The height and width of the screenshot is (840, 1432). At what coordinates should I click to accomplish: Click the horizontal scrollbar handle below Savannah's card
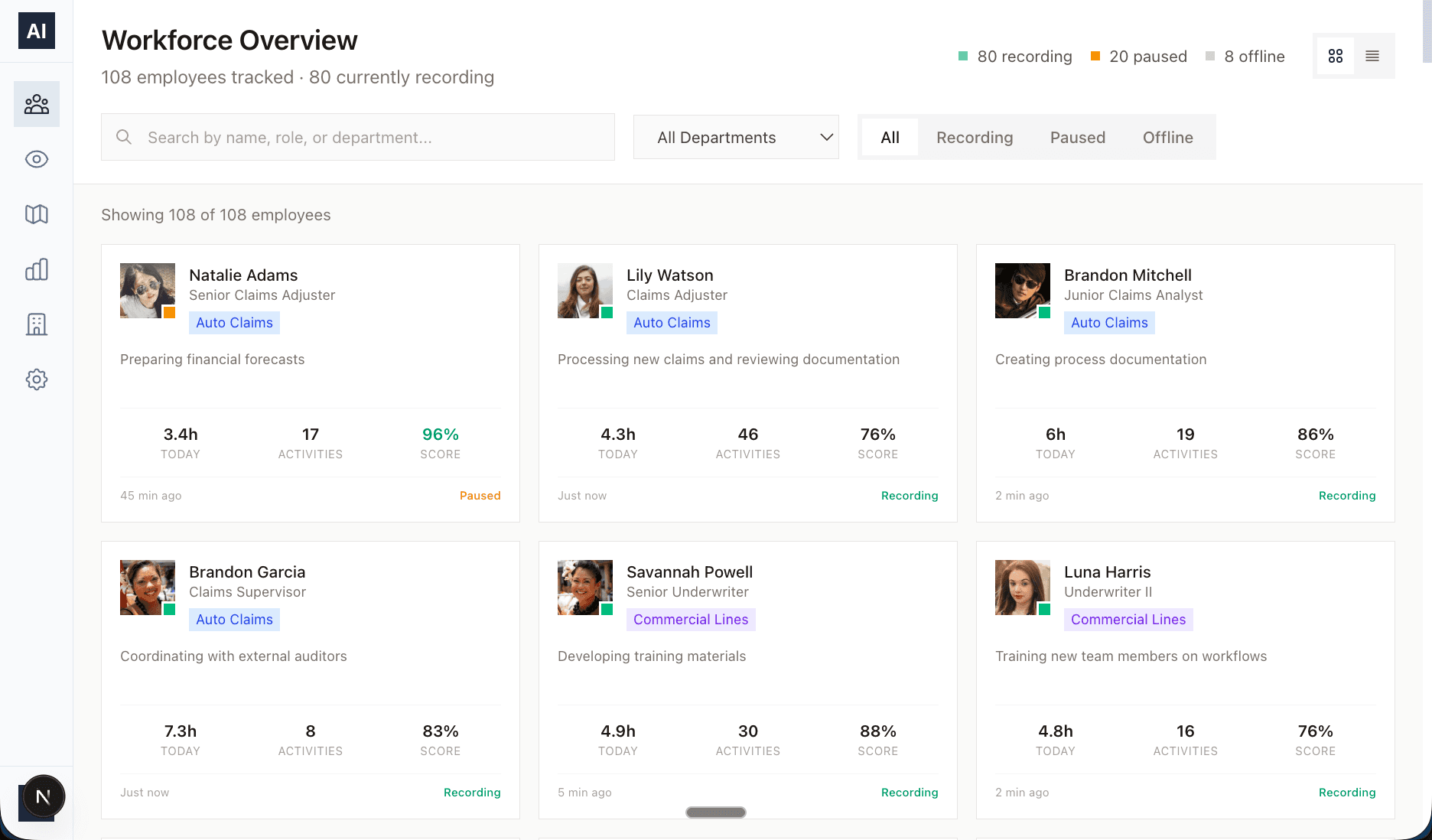pos(715,812)
